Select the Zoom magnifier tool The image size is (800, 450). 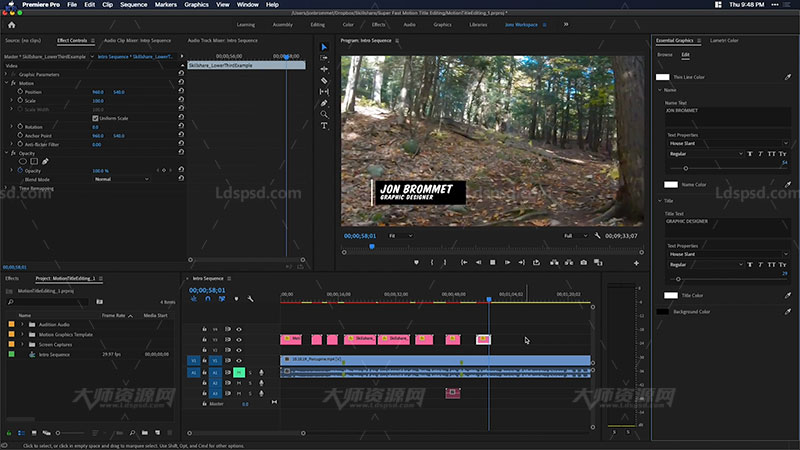coord(324,114)
